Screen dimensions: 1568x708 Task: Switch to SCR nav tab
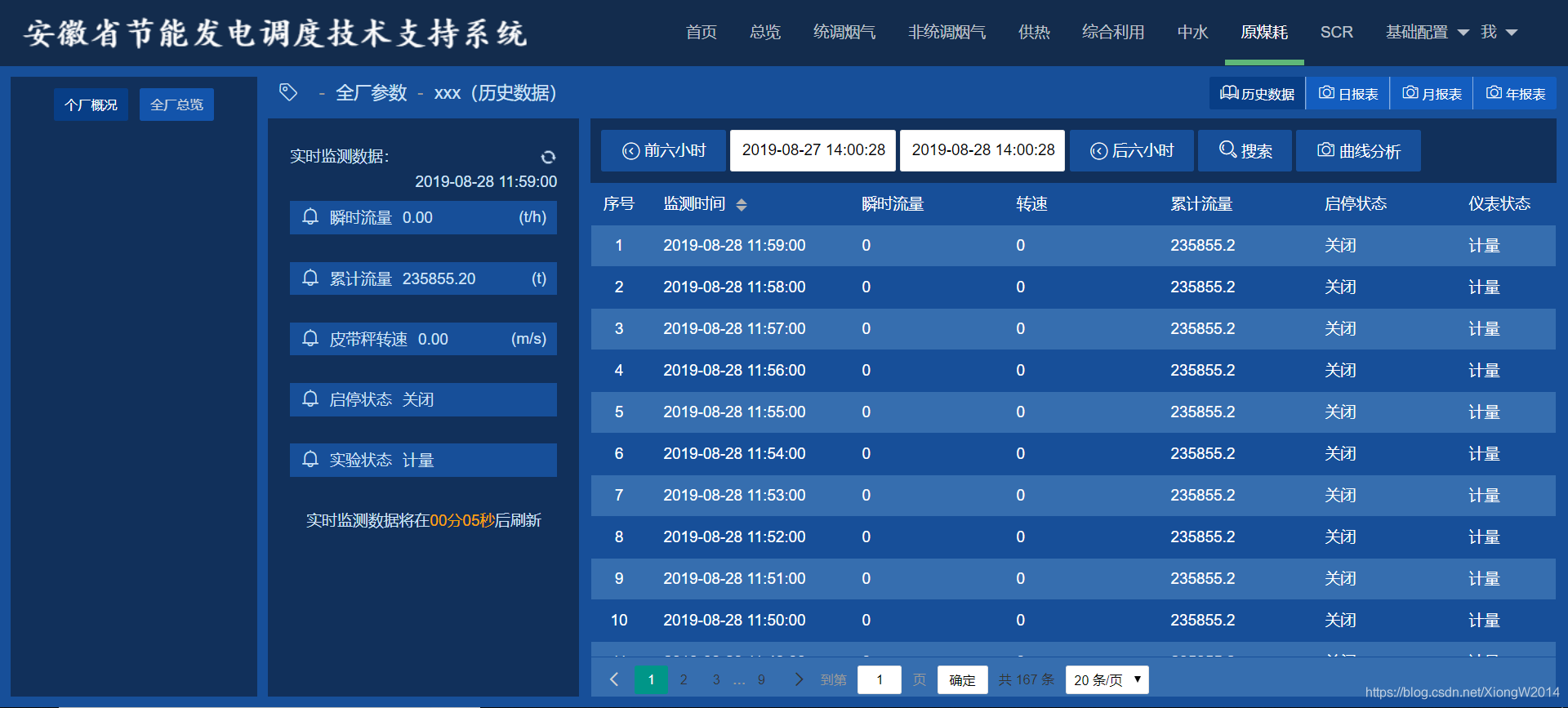pos(1336,32)
